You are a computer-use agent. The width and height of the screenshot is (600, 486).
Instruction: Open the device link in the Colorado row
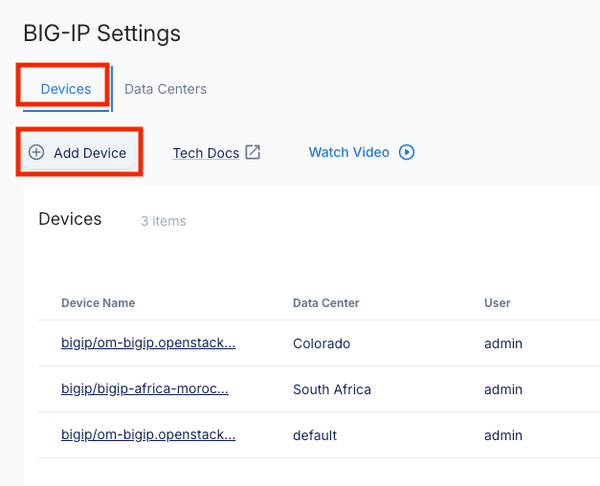[148, 344]
